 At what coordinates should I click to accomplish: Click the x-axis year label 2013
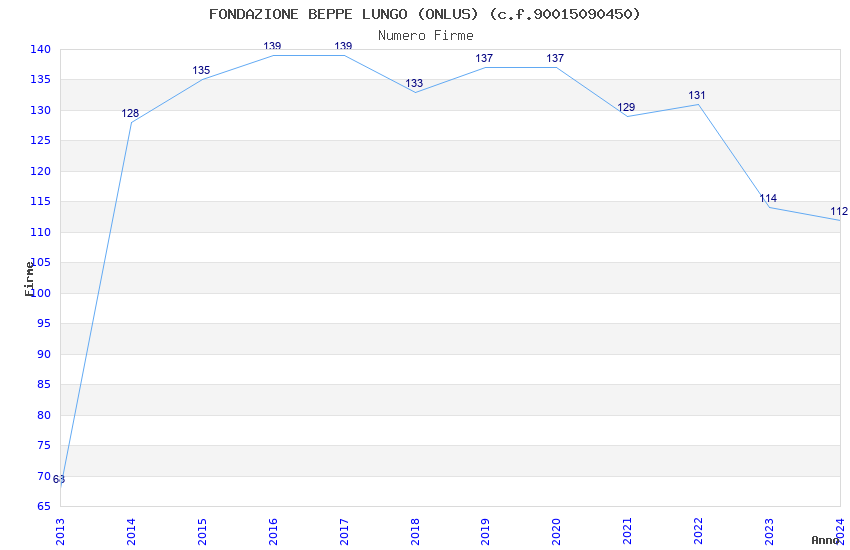[x=60, y=531]
